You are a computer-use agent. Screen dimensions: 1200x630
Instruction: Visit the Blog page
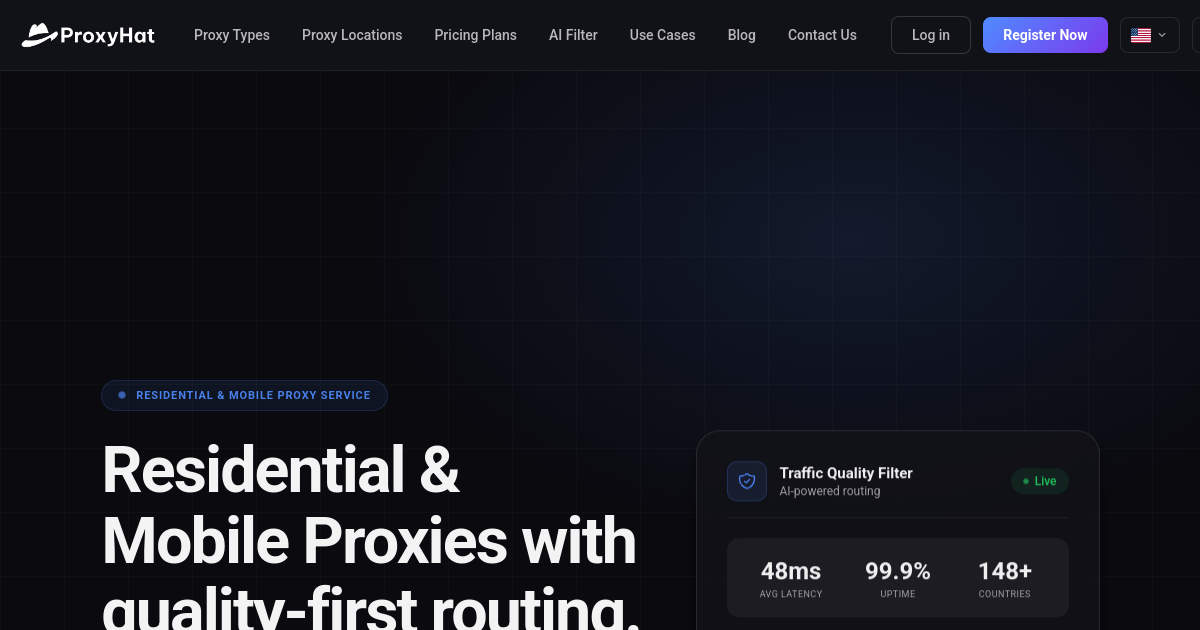tap(742, 35)
